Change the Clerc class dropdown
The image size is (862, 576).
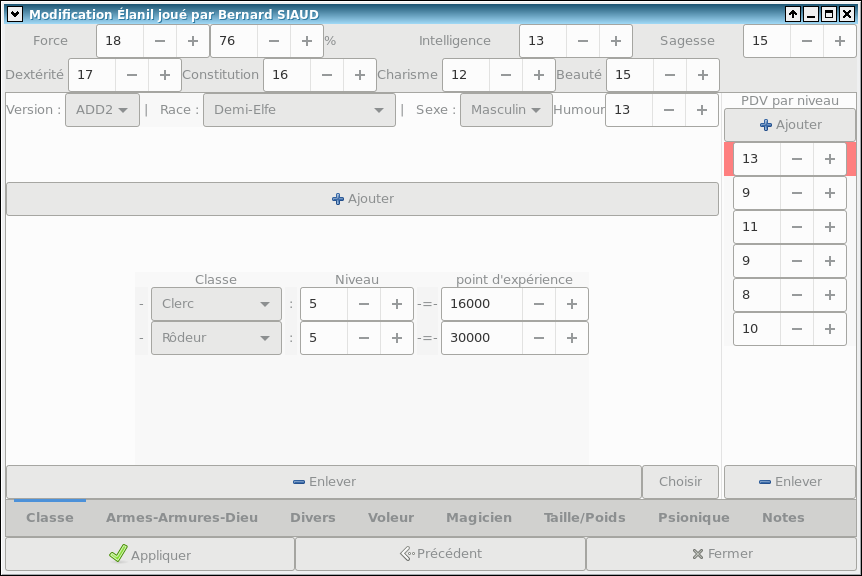(x=216, y=304)
